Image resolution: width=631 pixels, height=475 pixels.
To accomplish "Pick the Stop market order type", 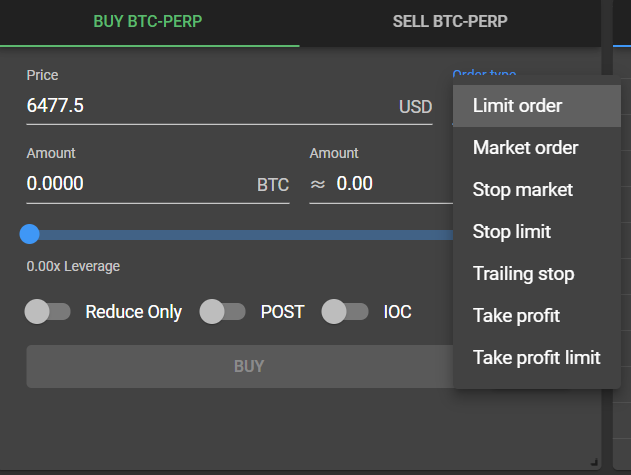I will tap(523, 190).
